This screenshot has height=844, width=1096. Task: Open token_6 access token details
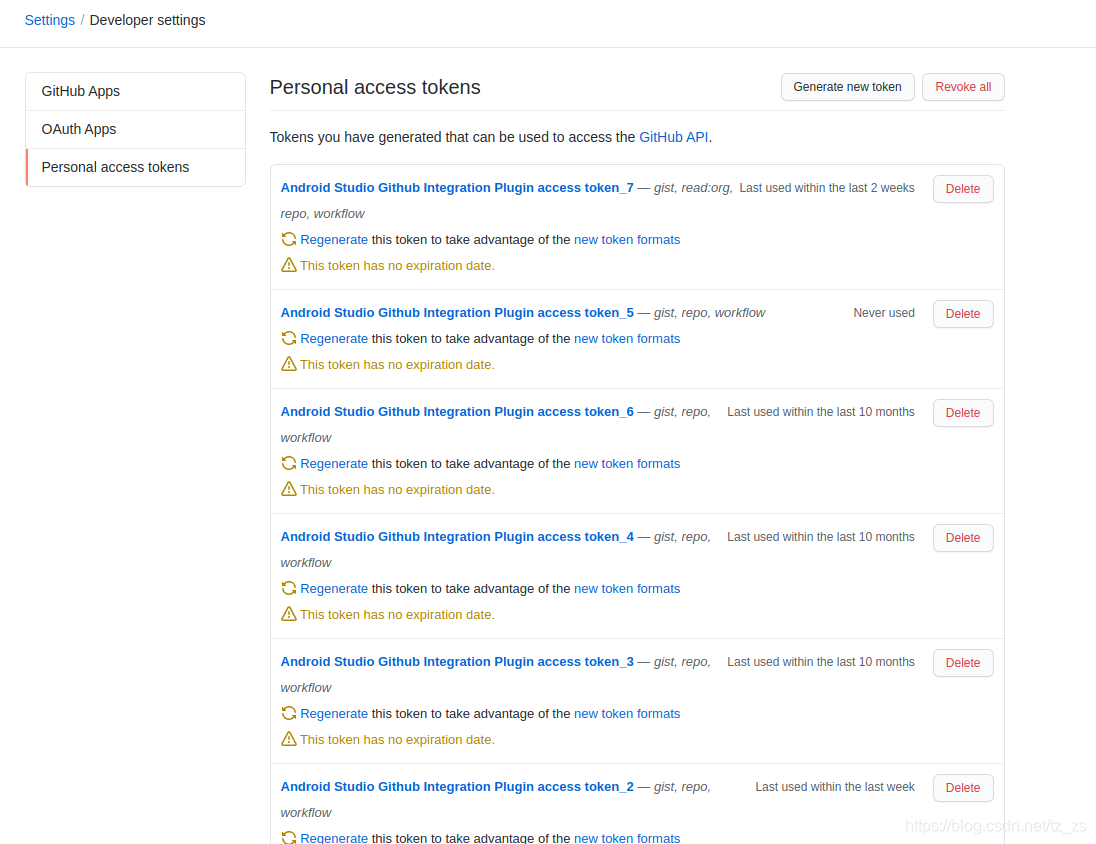click(457, 412)
